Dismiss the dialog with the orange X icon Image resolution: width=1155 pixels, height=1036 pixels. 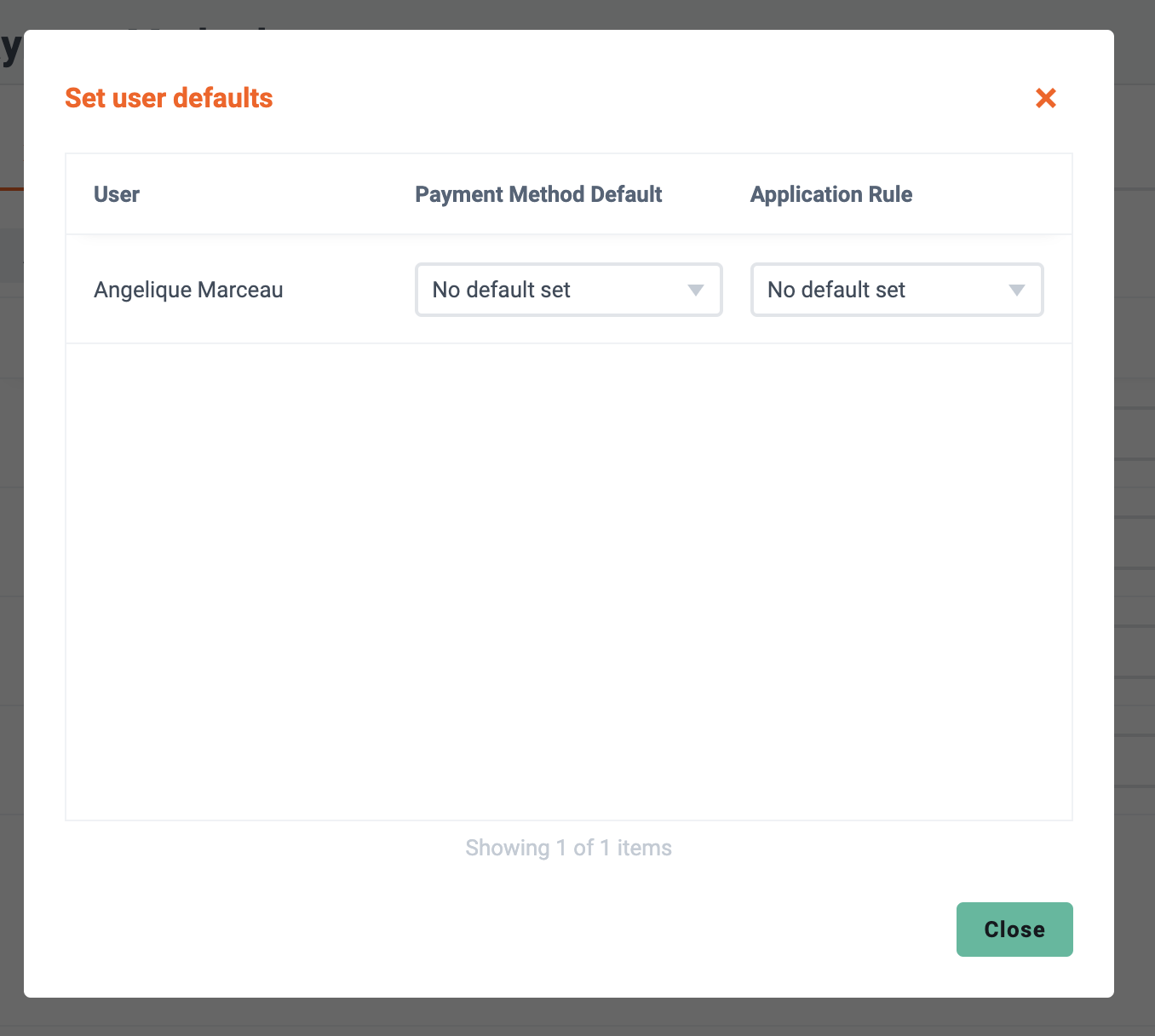pyautogui.click(x=1046, y=98)
